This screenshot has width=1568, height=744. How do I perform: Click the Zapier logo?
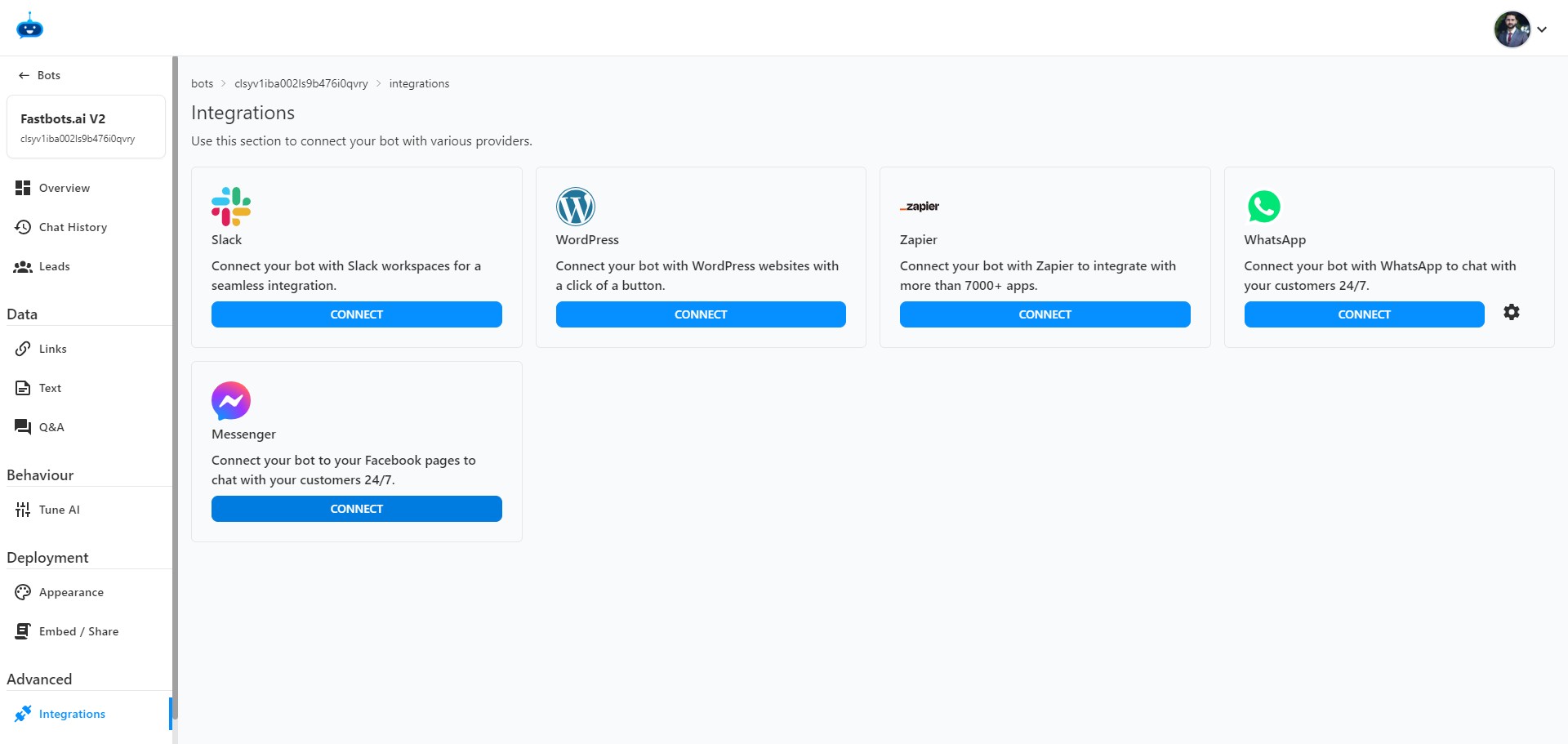(x=920, y=207)
